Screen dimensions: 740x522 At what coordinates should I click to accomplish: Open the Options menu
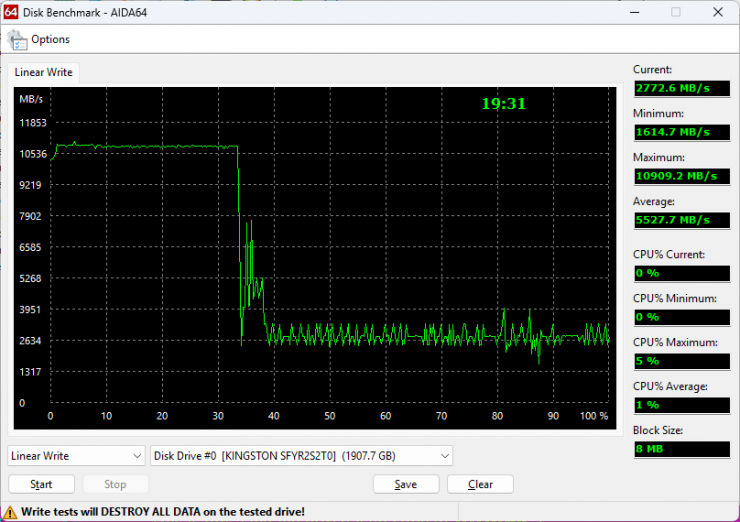50,39
